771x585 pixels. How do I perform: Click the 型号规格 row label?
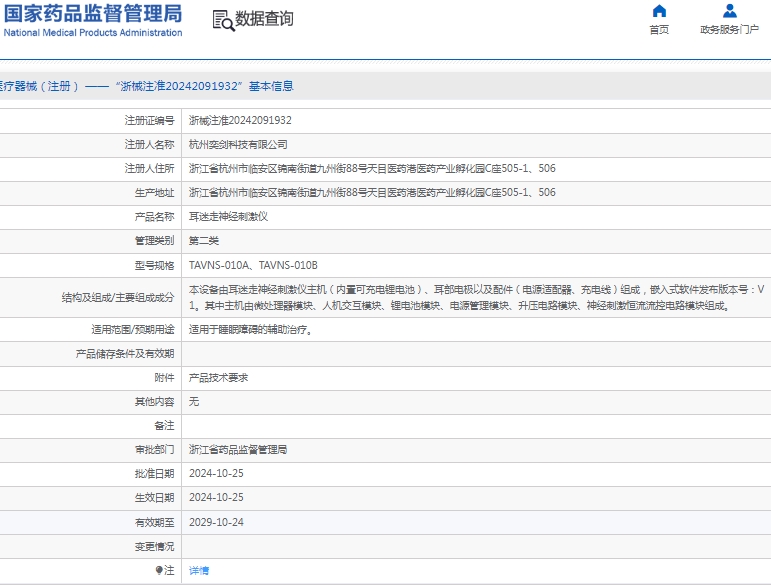point(154,265)
